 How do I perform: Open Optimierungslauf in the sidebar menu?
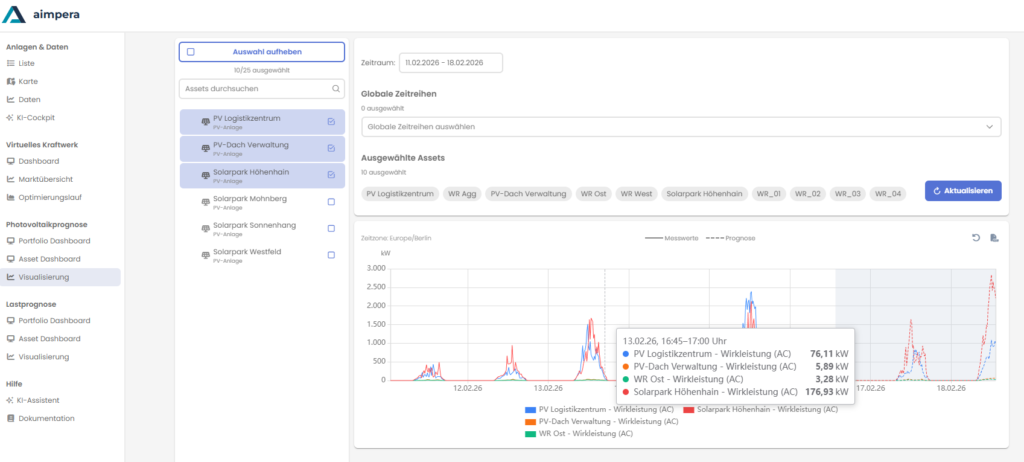[x=49, y=197]
